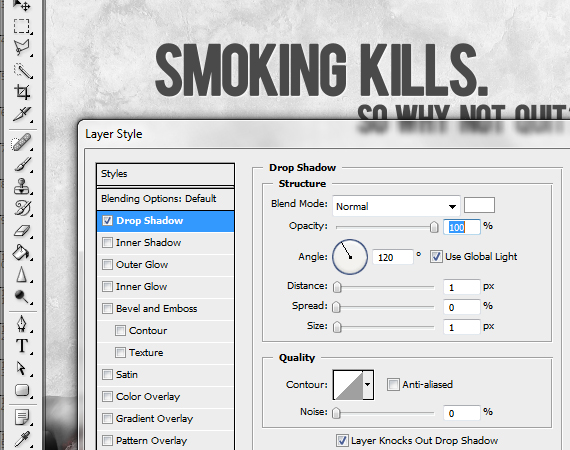Select the Pen tool
The height and width of the screenshot is (450, 570).
(22, 324)
